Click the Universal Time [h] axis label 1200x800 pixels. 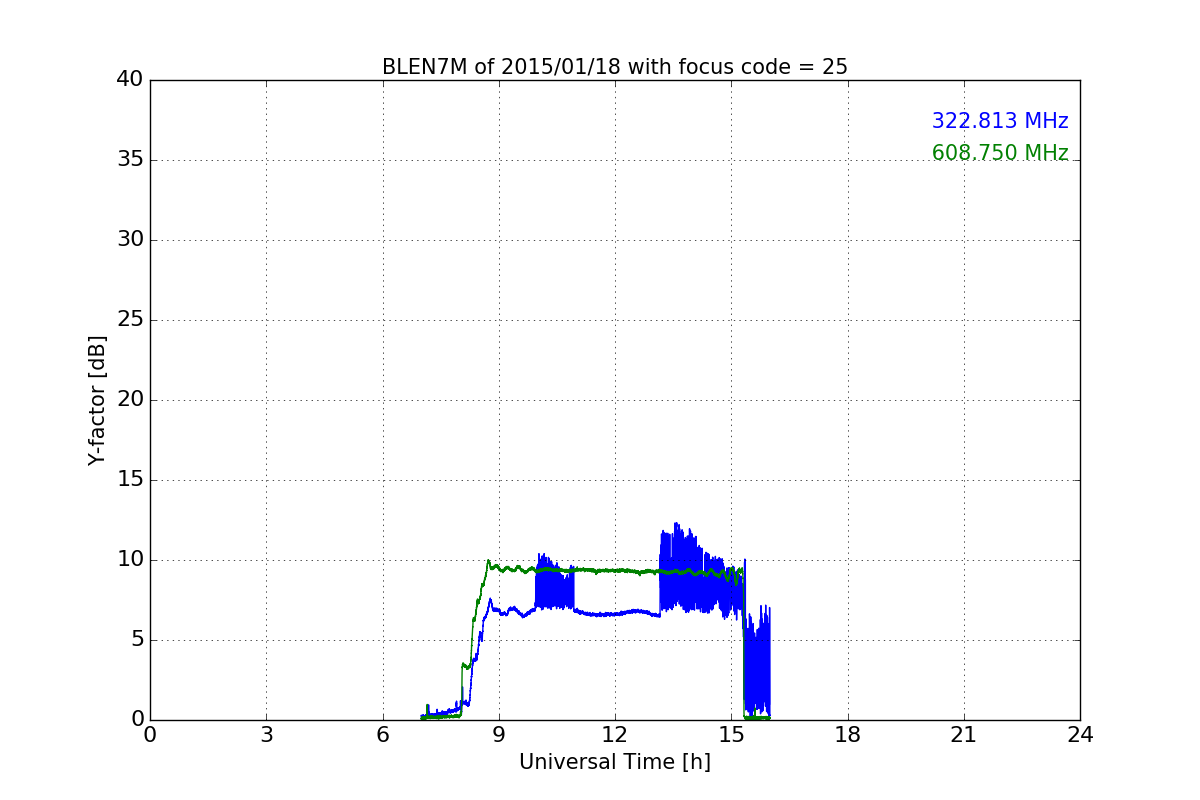(614, 762)
